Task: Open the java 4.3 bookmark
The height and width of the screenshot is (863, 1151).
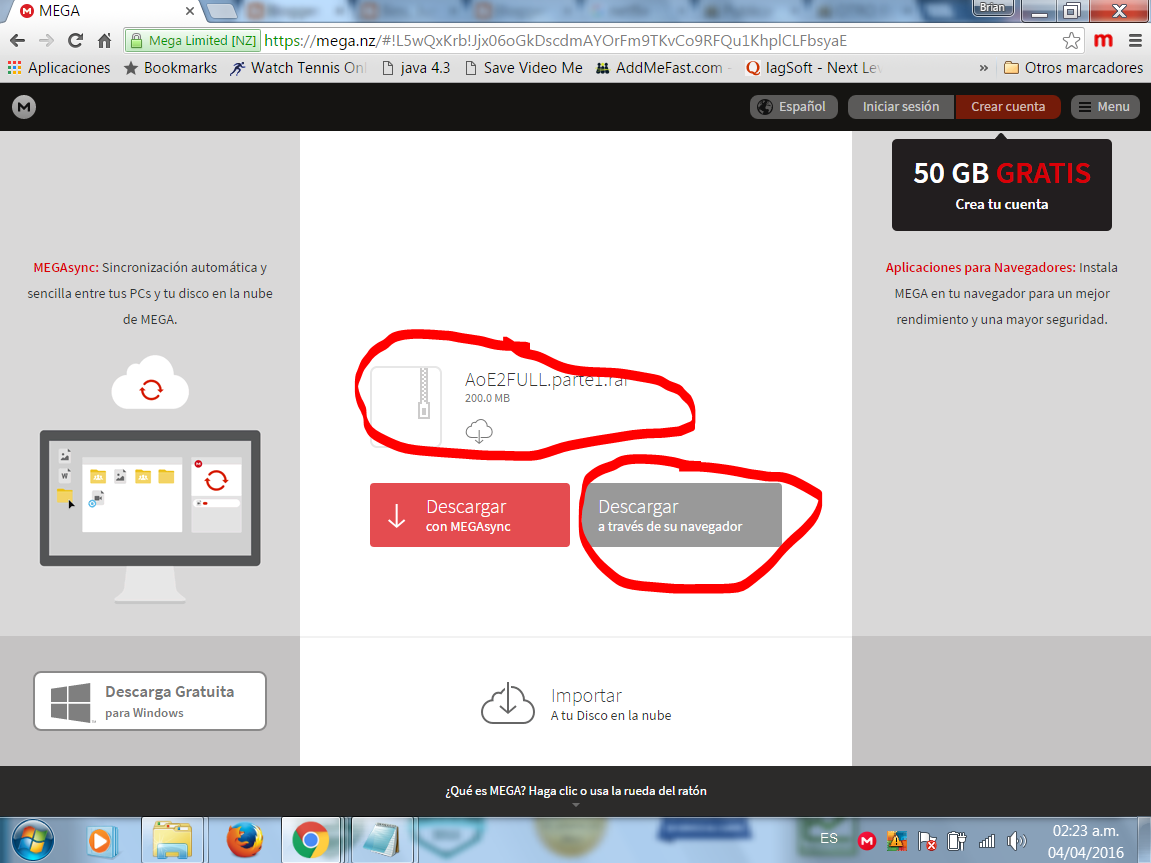Action: (x=416, y=68)
